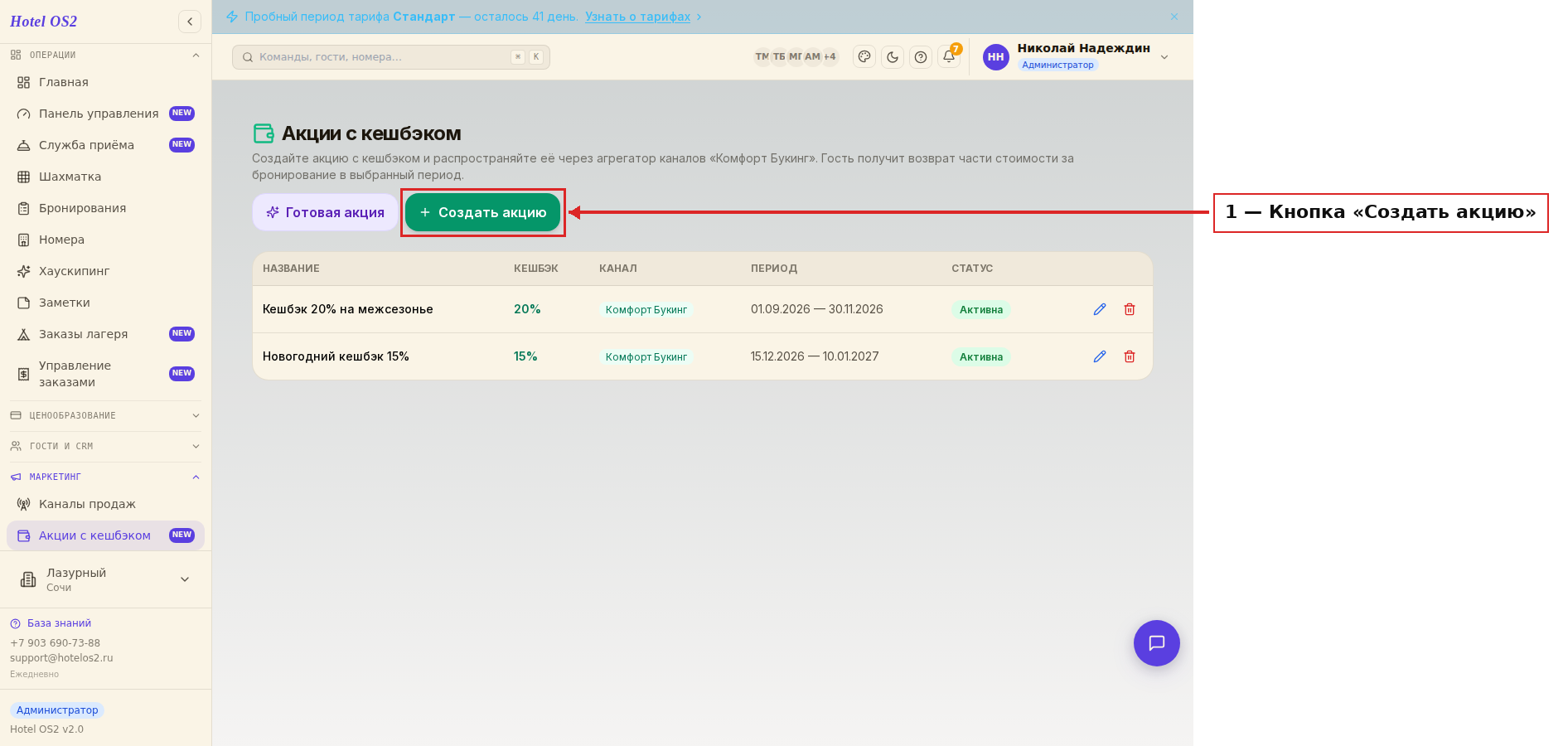Focus the Команды, гости, номера search field
This screenshot has width=1568, height=746.
pyautogui.click(x=391, y=57)
